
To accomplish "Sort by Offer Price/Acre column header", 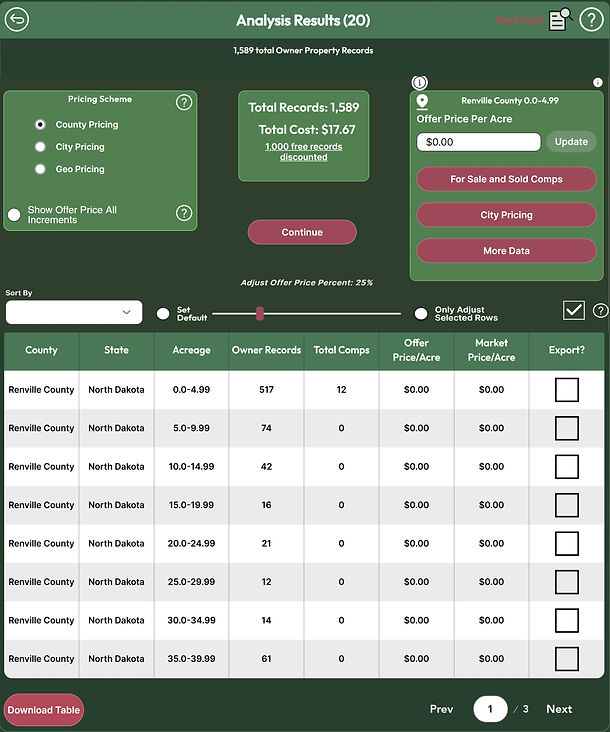I will pos(416,350).
